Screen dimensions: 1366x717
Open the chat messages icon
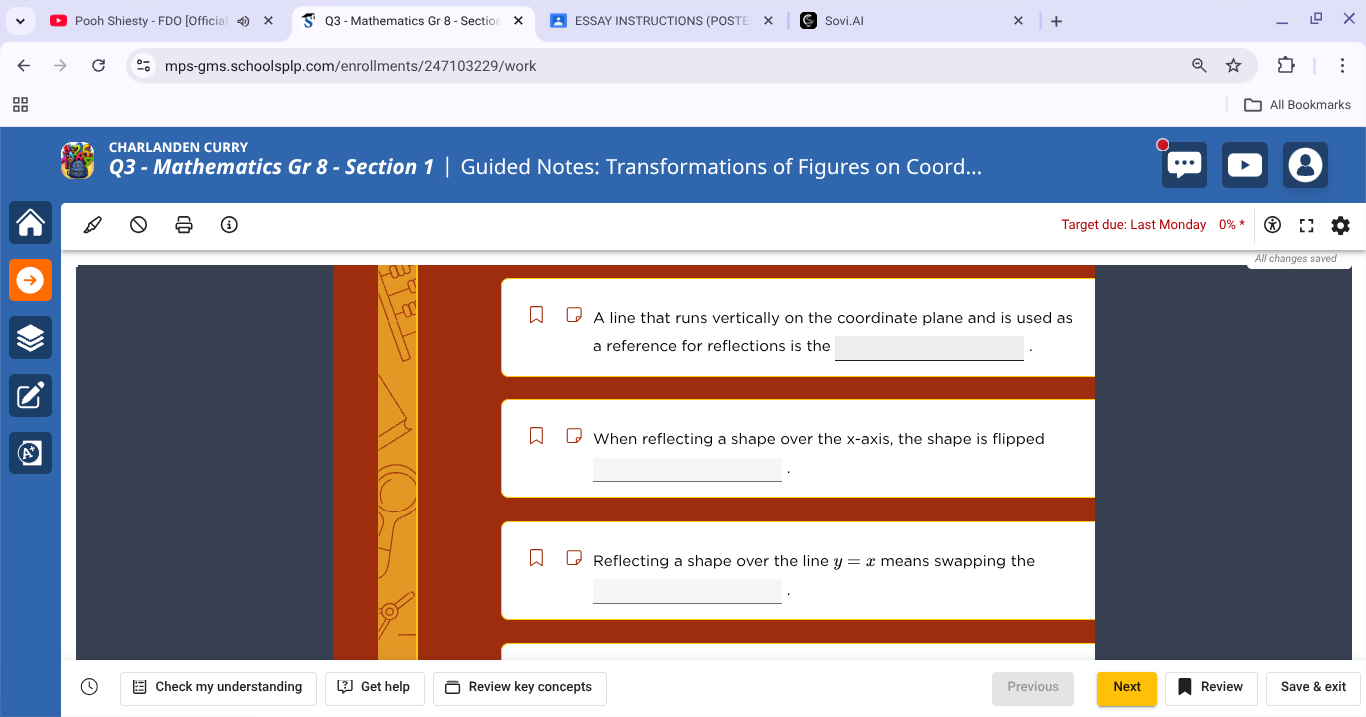(1184, 165)
